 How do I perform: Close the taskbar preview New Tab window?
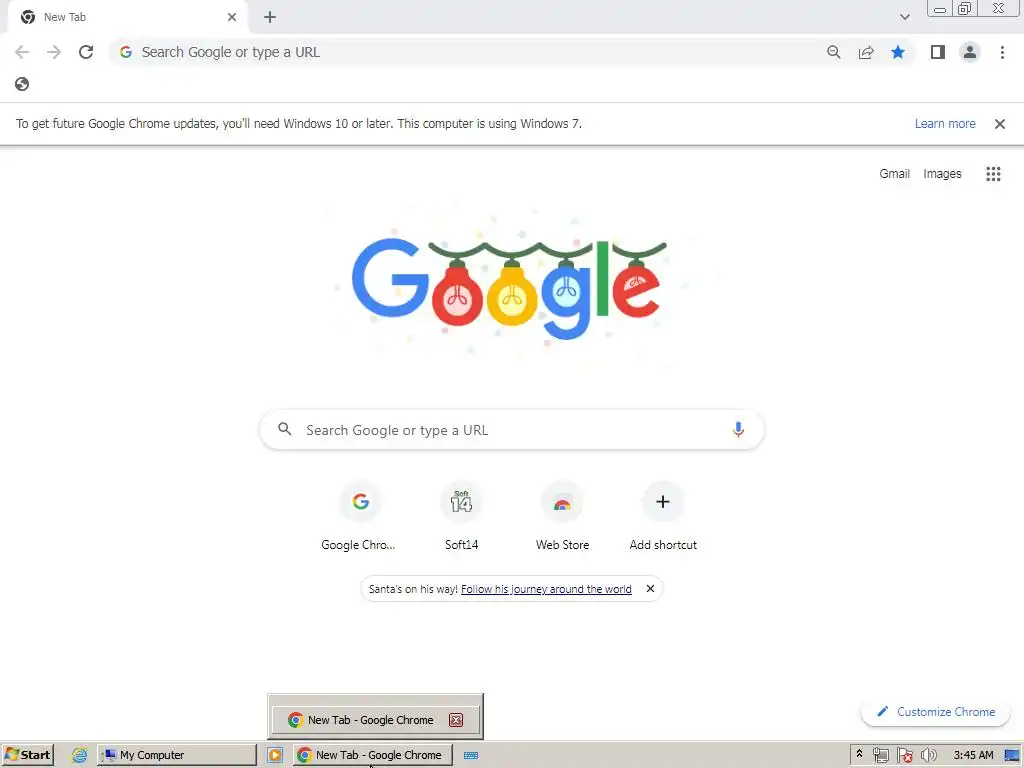[456, 720]
